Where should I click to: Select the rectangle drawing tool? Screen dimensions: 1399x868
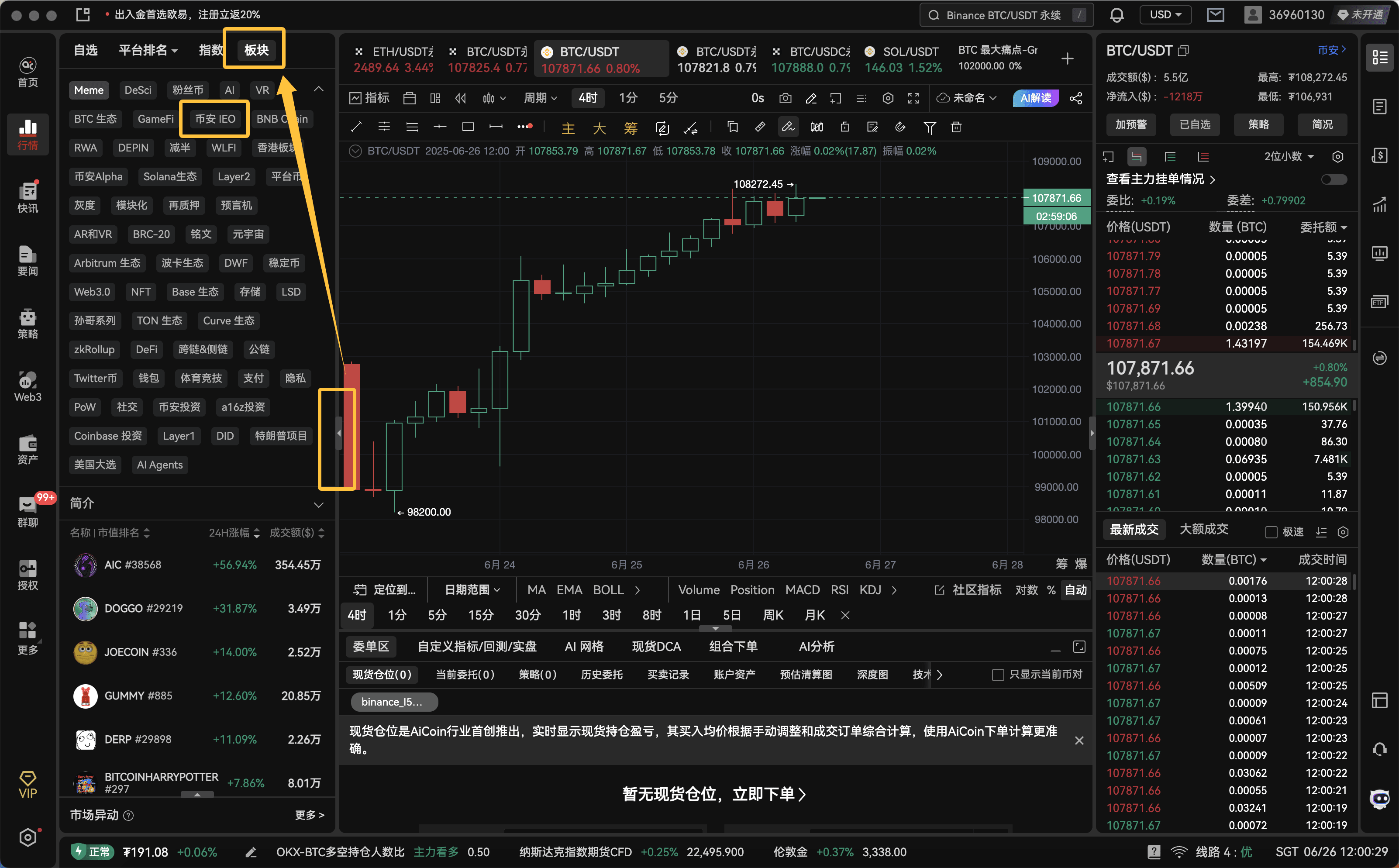468,127
